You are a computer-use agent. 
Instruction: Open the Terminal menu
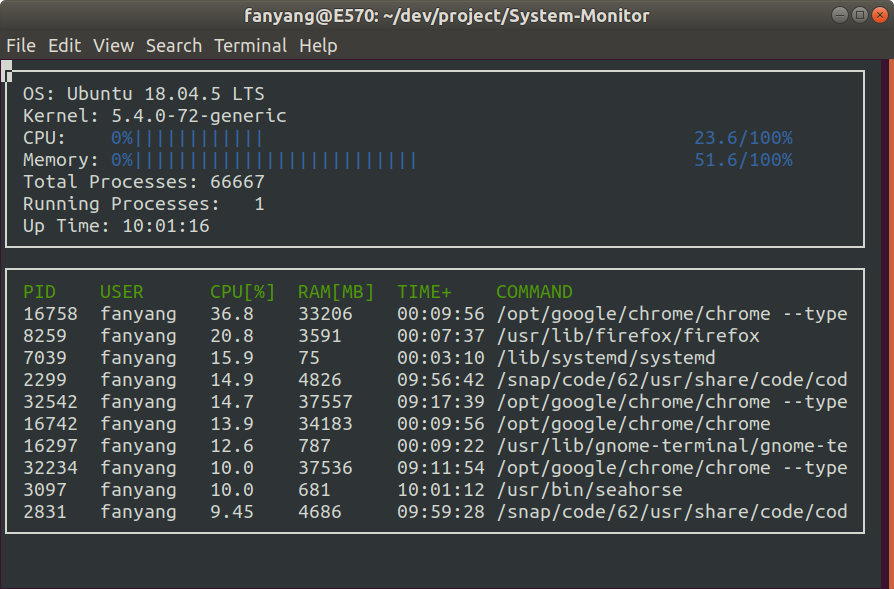[250, 46]
